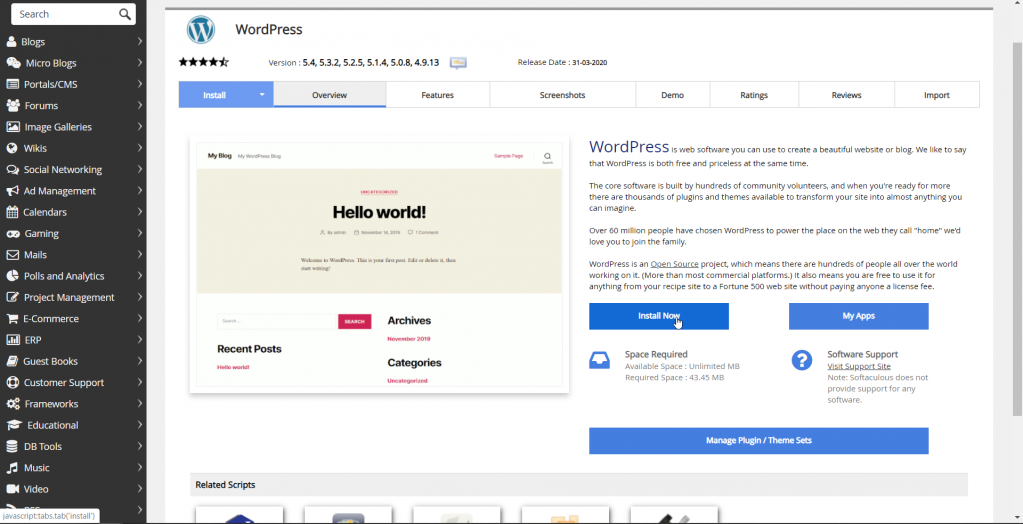
Task: Click the star rating for WordPress
Action: pyautogui.click(x=204, y=62)
